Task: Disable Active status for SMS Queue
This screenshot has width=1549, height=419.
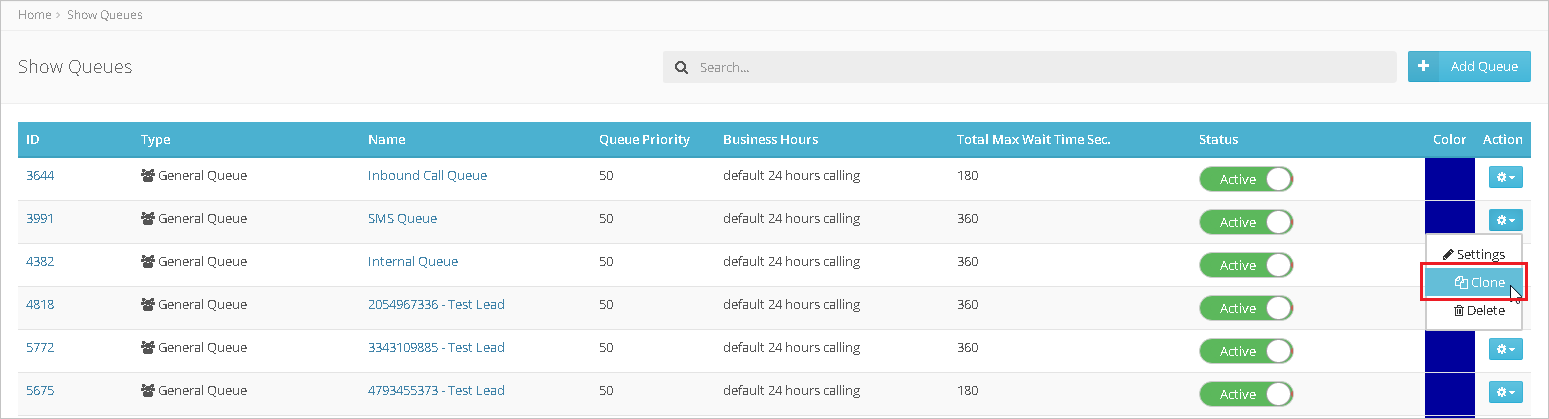Action: point(1246,222)
